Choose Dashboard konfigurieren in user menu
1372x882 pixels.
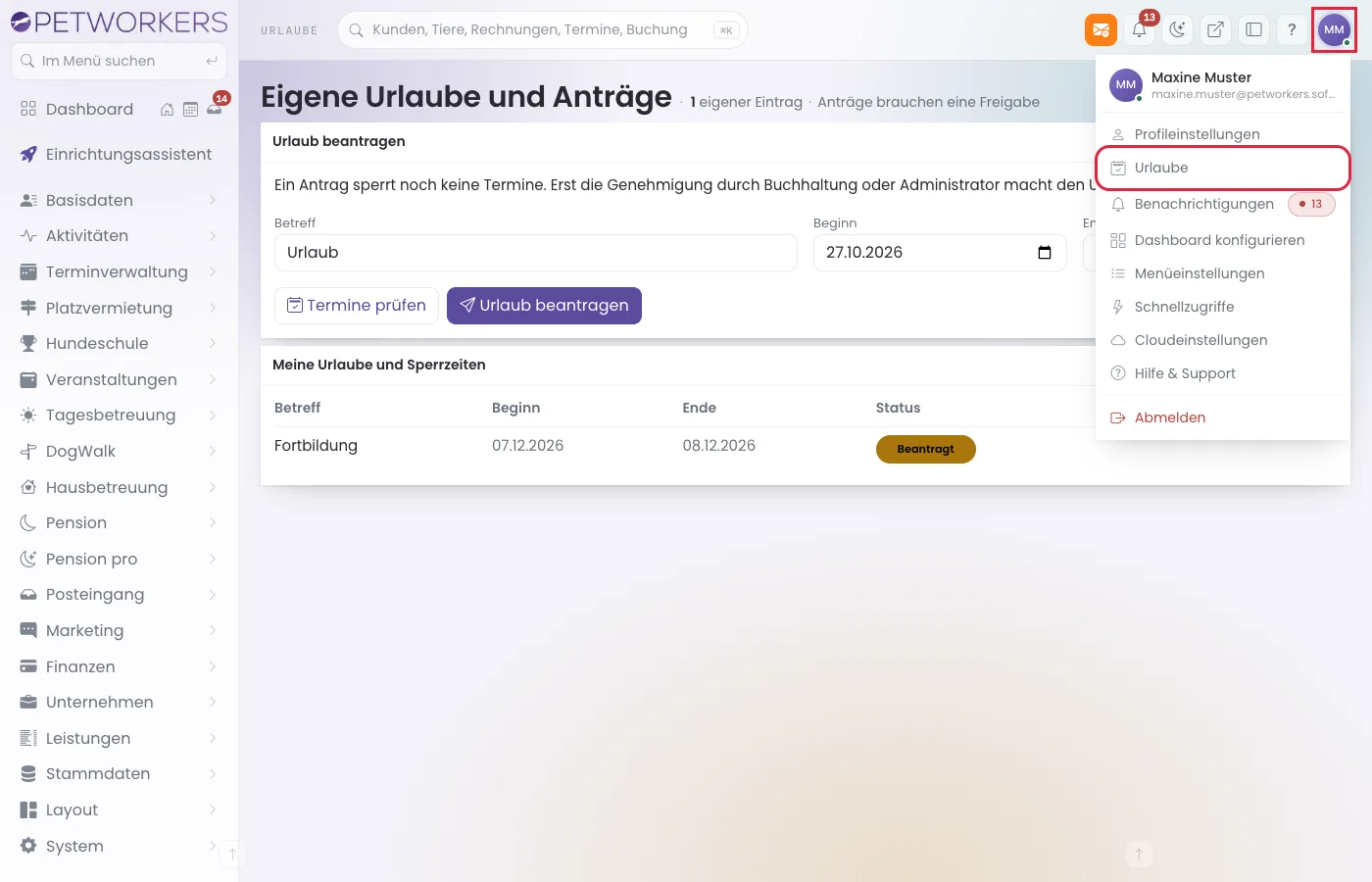1223,240
